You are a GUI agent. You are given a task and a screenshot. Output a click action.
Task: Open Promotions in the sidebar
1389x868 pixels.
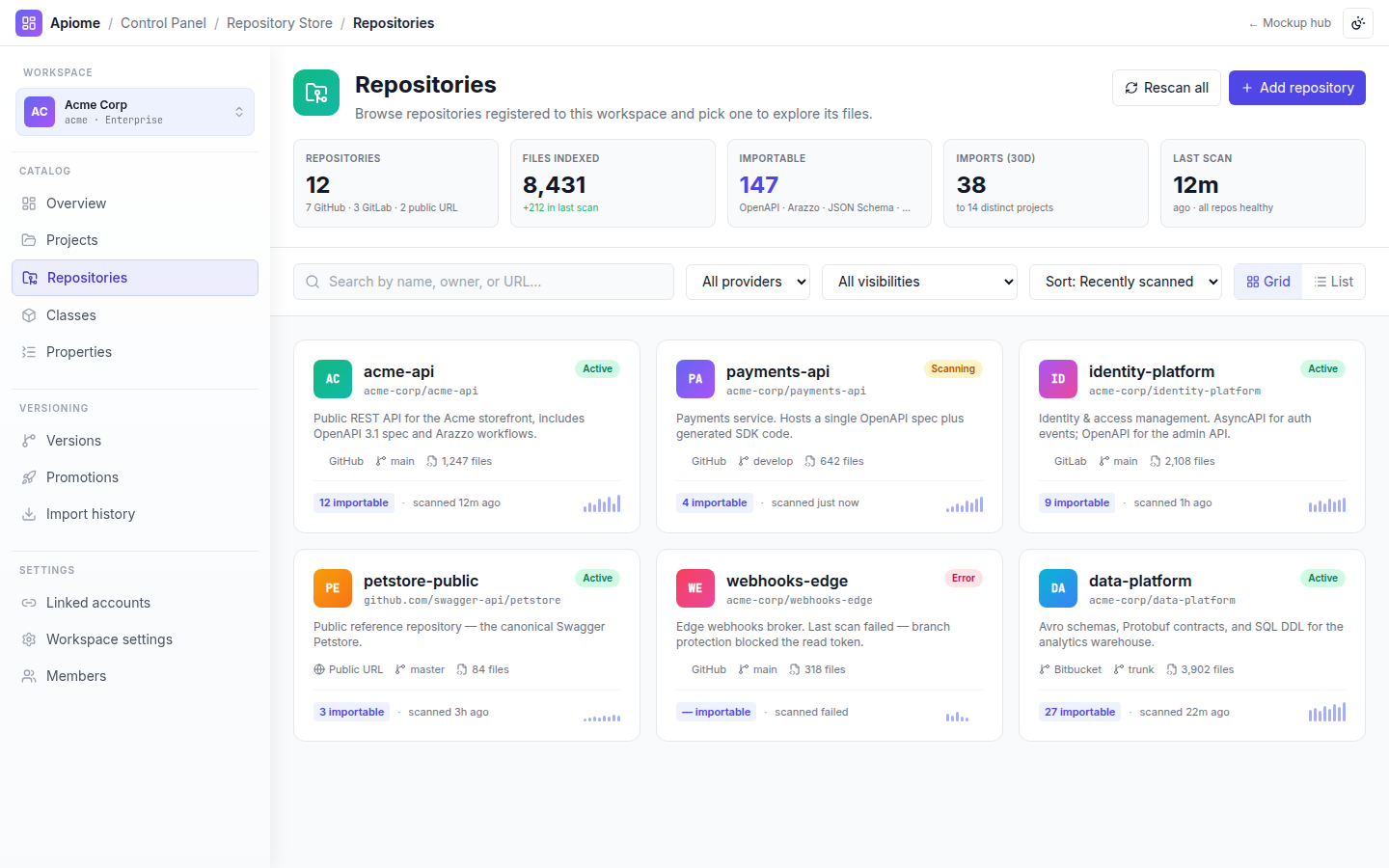(x=135, y=477)
